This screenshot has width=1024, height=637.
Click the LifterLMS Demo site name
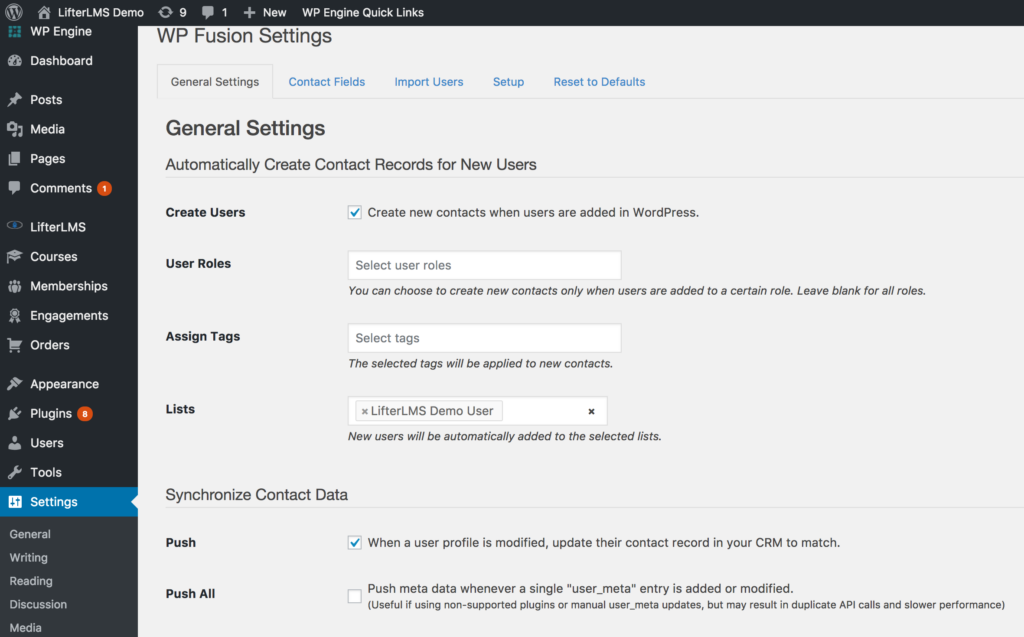pos(101,12)
